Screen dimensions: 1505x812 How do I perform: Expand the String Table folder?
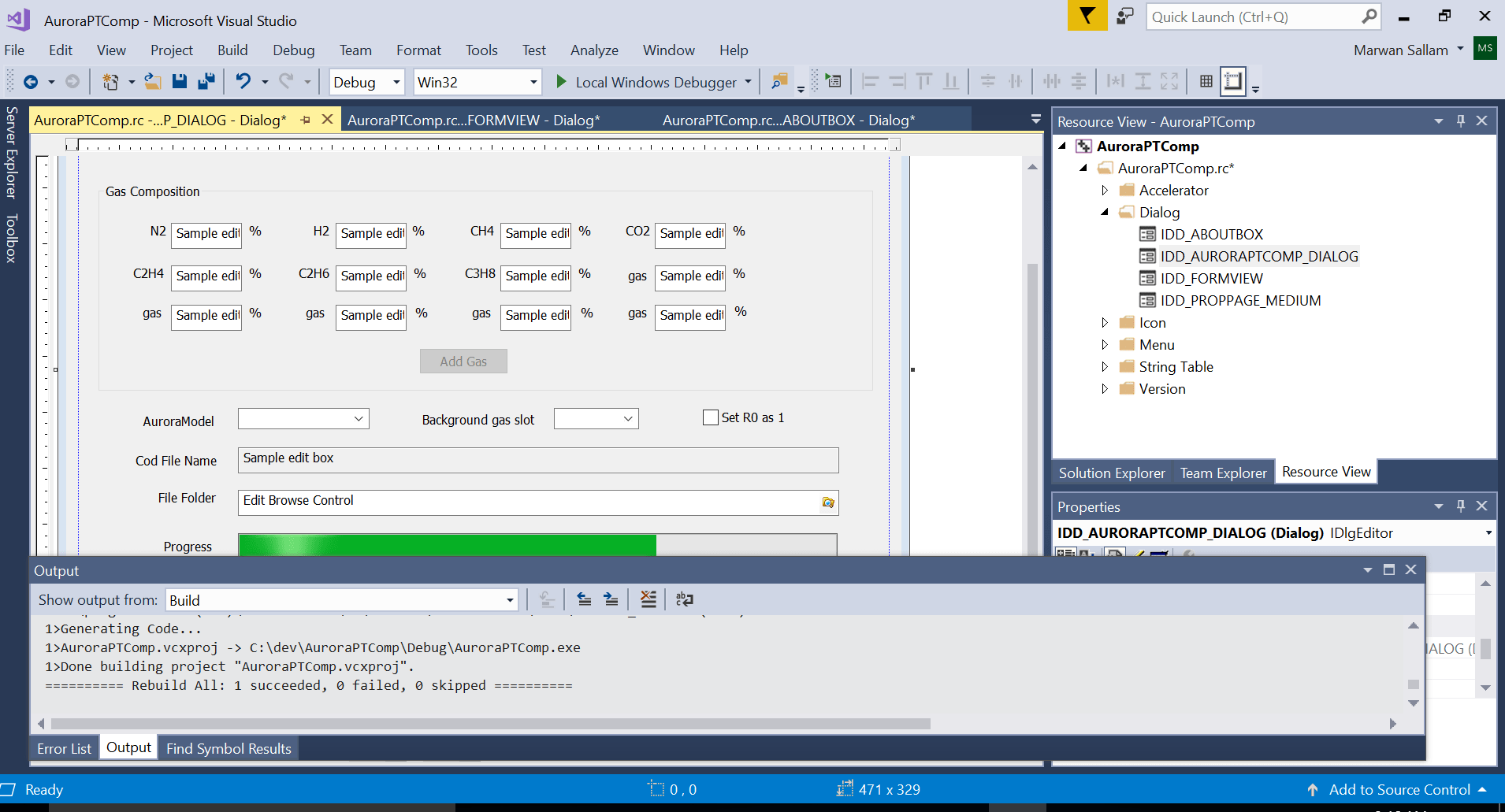[x=1105, y=366]
